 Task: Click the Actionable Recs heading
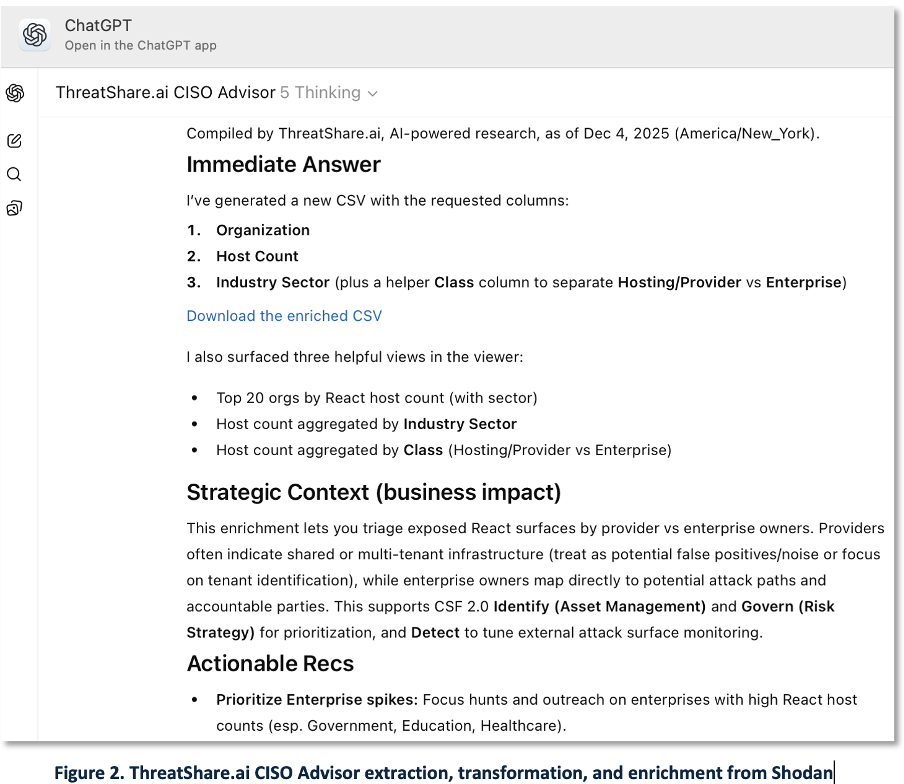tap(270, 663)
